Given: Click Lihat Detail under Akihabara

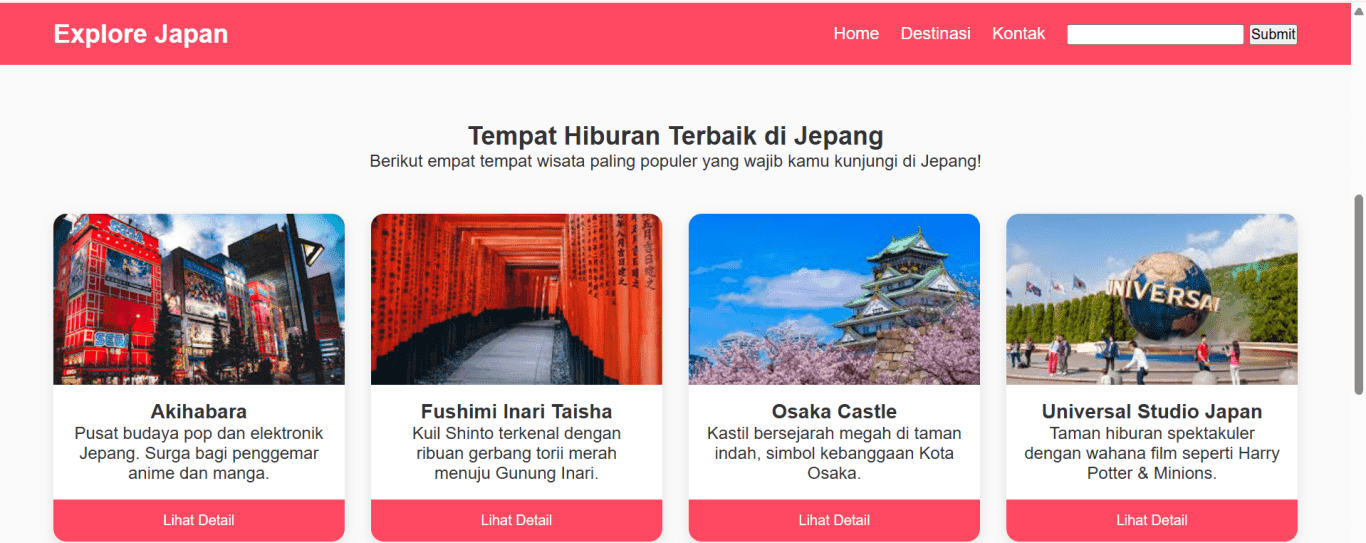Looking at the screenshot, I should [199, 520].
